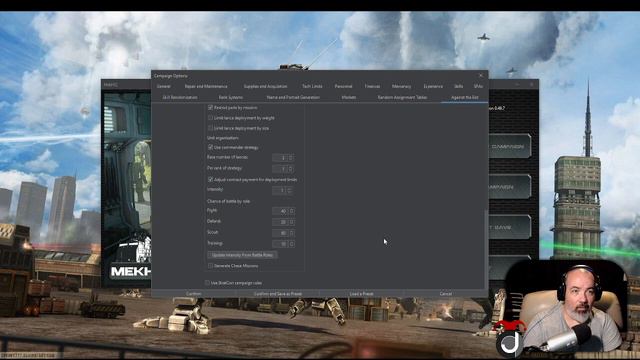Click the Percent of strategy value field

coord(280,169)
